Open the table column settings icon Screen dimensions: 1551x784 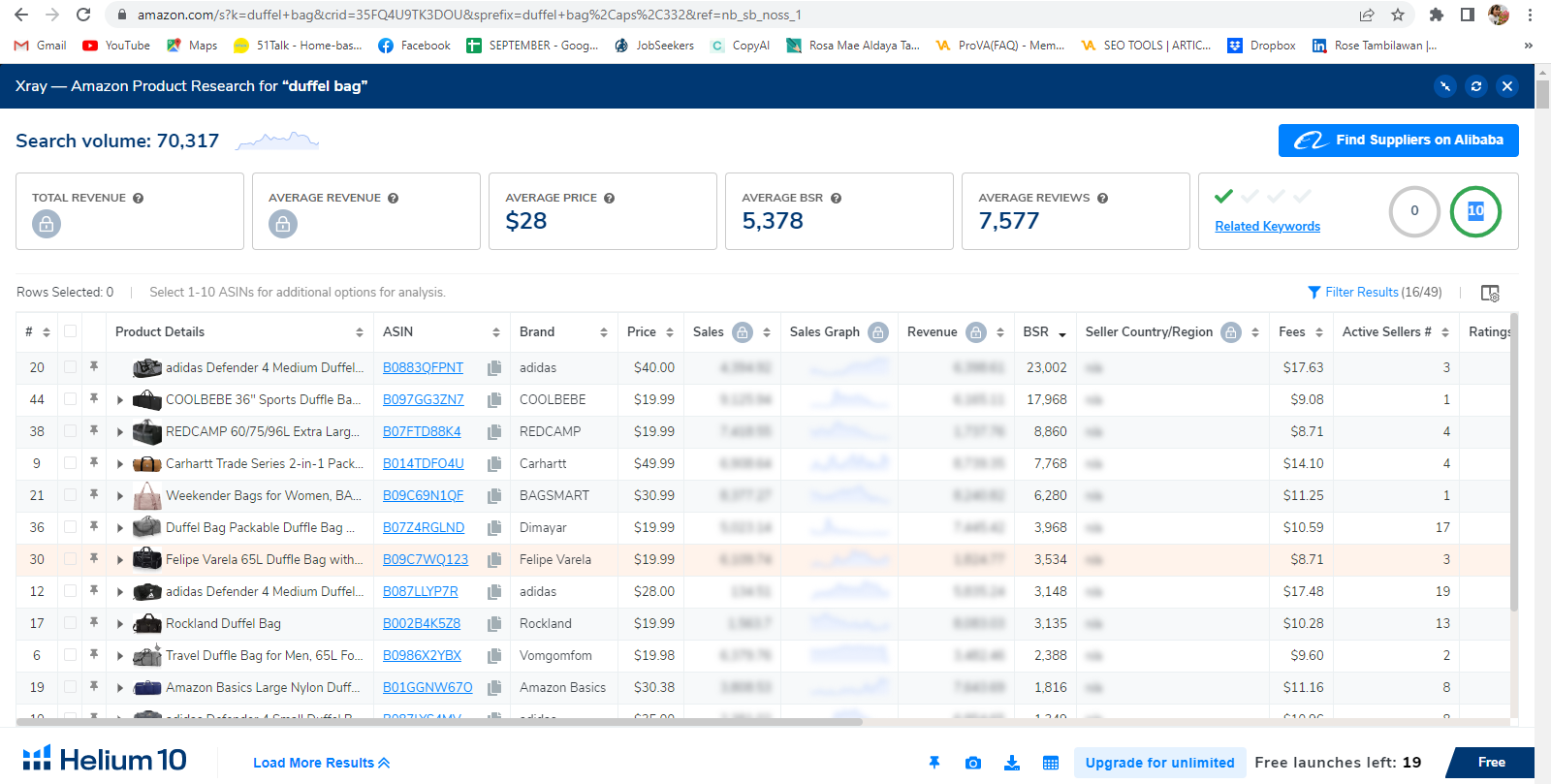[x=1491, y=293]
